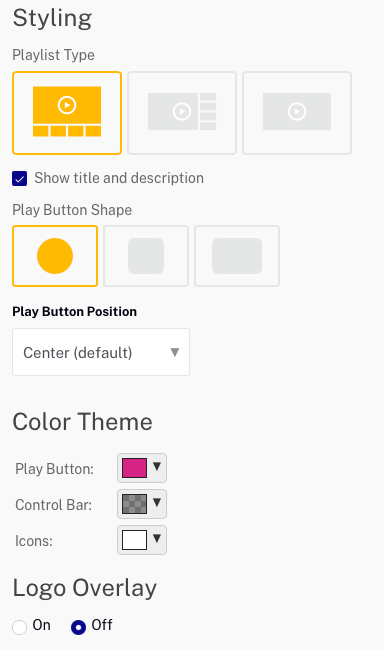Pick the single video playlist type
The width and height of the screenshot is (384, 650).
[297, 113]
